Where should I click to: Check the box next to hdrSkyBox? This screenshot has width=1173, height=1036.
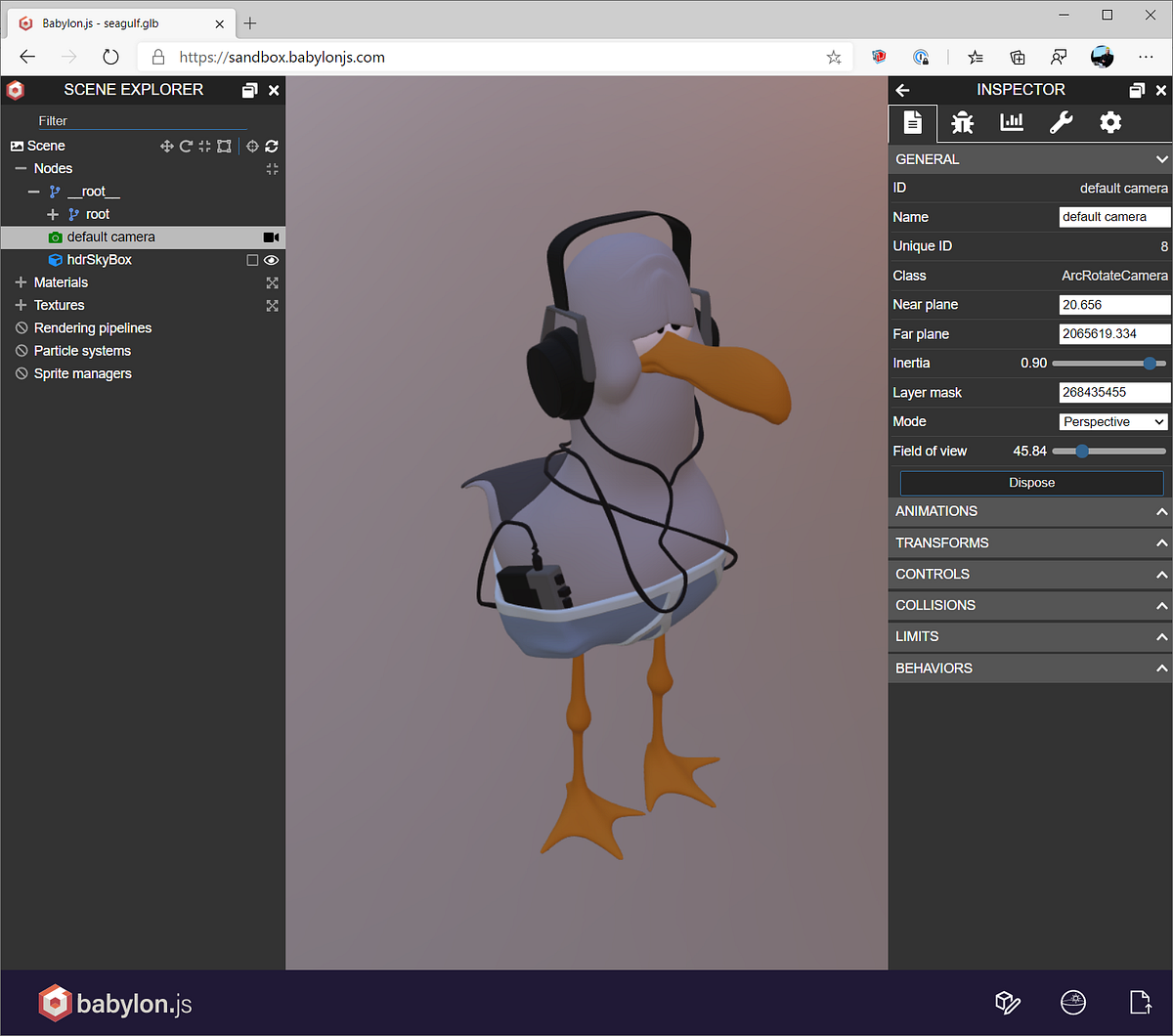click(x=251, y=260)
